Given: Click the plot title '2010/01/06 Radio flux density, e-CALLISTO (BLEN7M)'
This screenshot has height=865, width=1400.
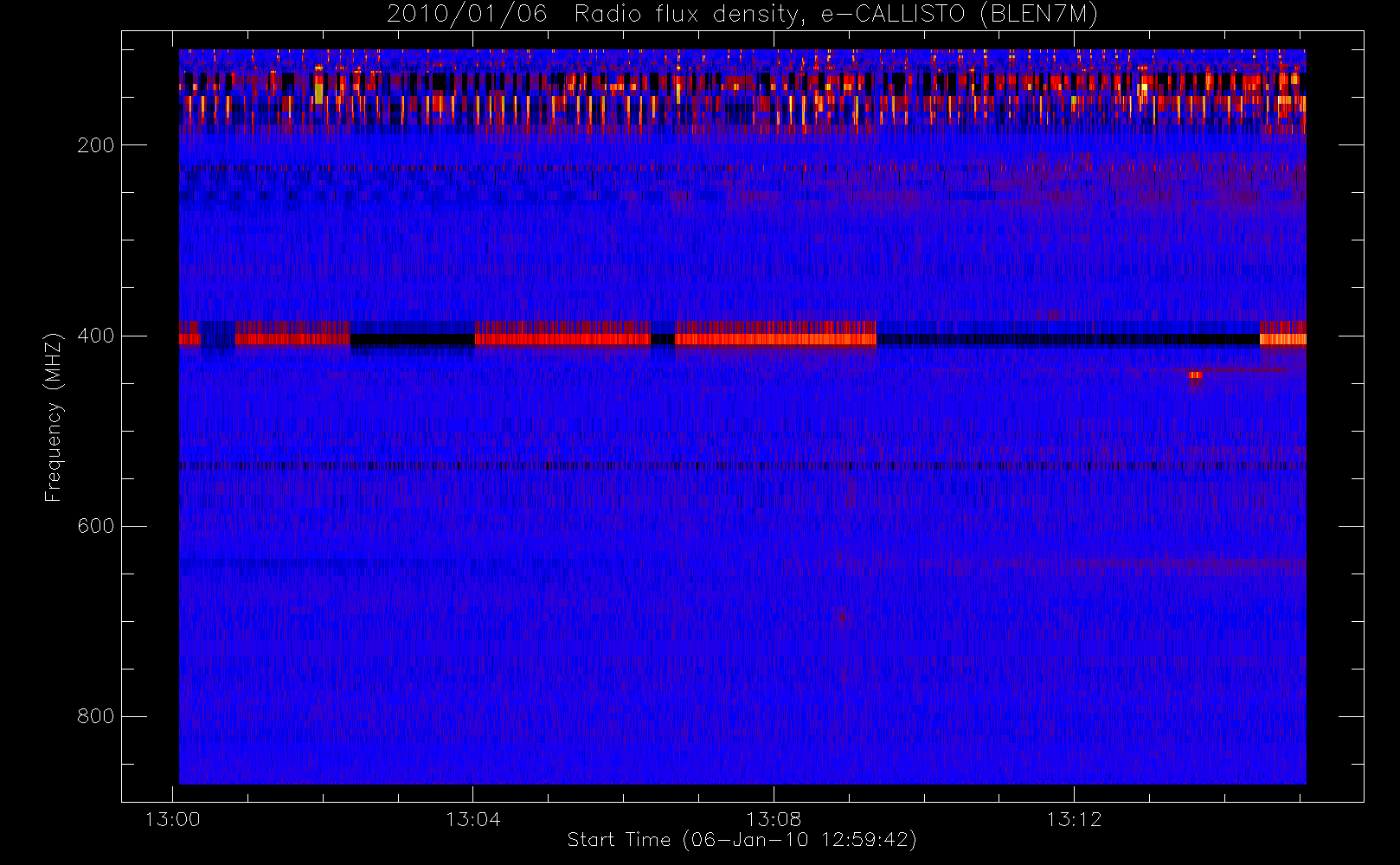Looking at the screenshot, I should coord(742,15).
